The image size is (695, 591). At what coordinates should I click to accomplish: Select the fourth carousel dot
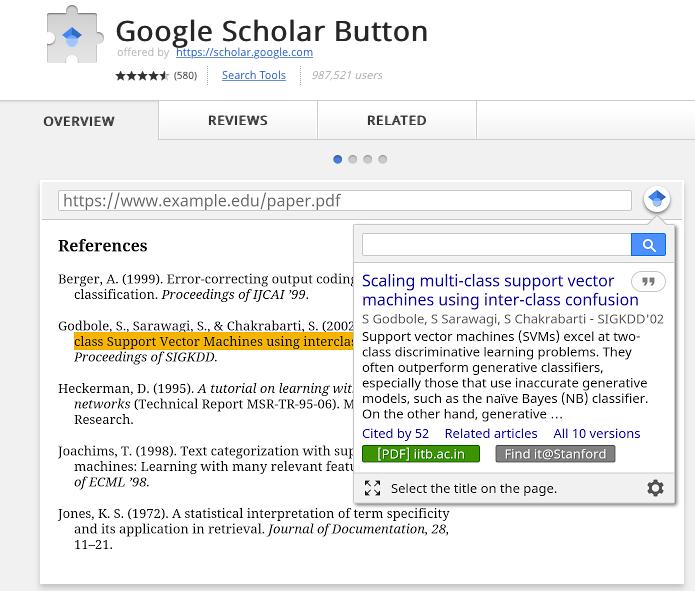pyautogui.click(x=383, y=159)
